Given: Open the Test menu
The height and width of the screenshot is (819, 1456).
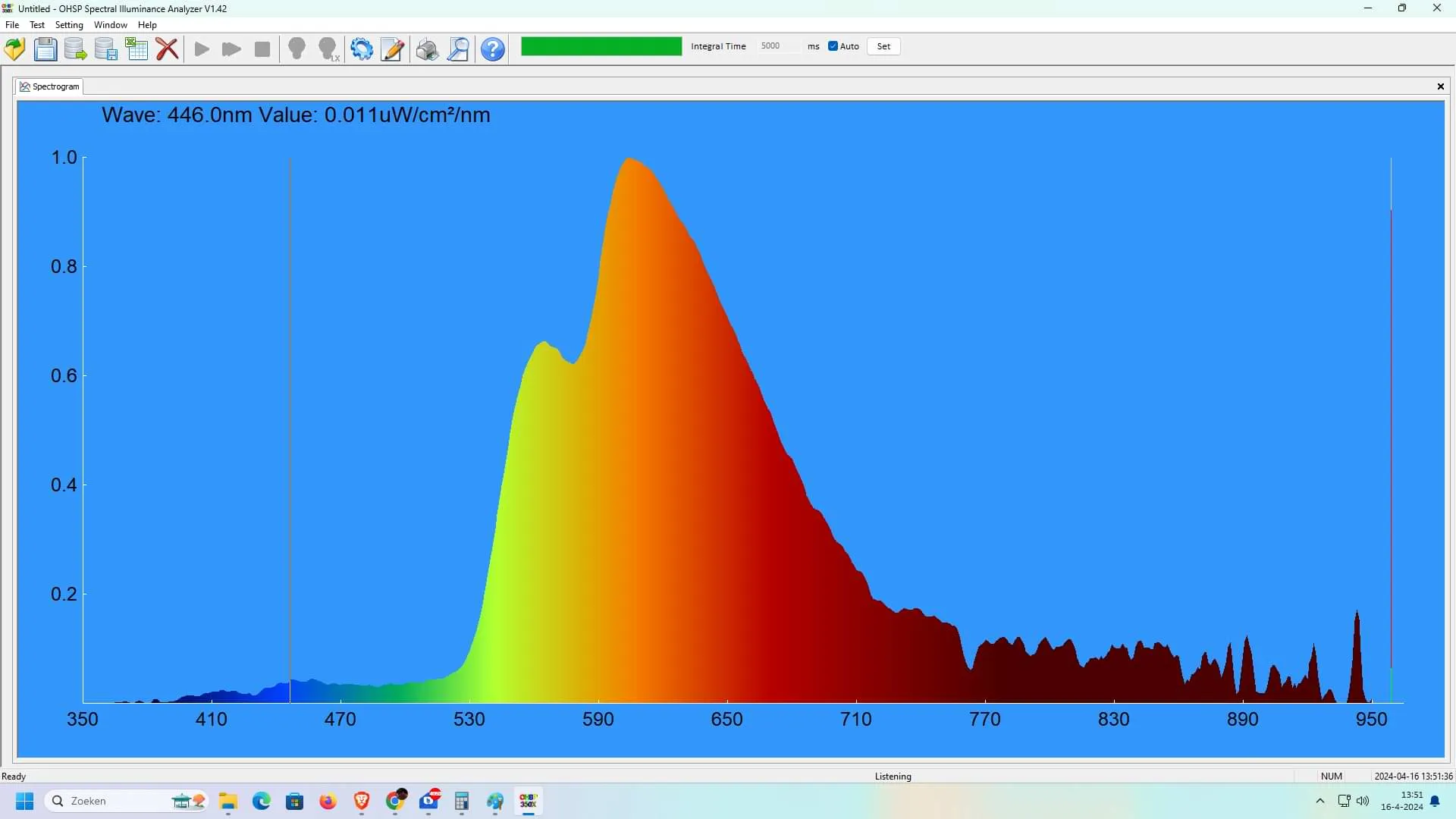Looking at the screenshot, I should click(x=37, y=25).
